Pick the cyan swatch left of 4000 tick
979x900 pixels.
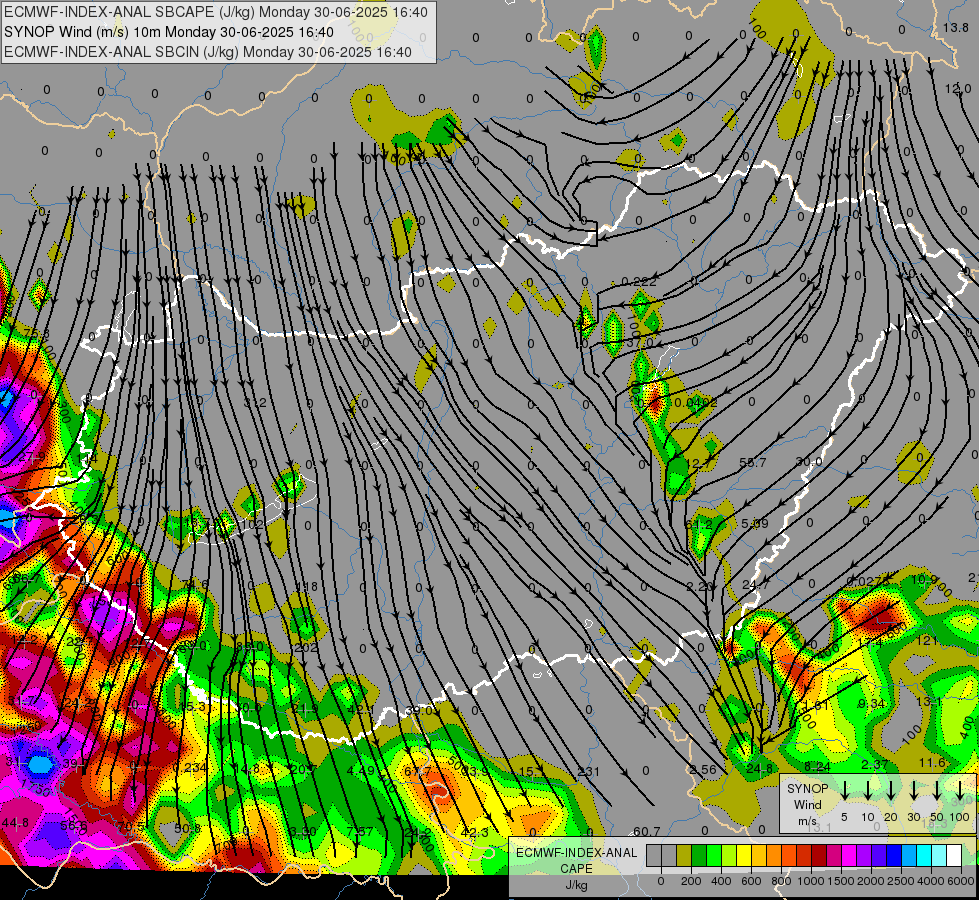tap(924, 855)
